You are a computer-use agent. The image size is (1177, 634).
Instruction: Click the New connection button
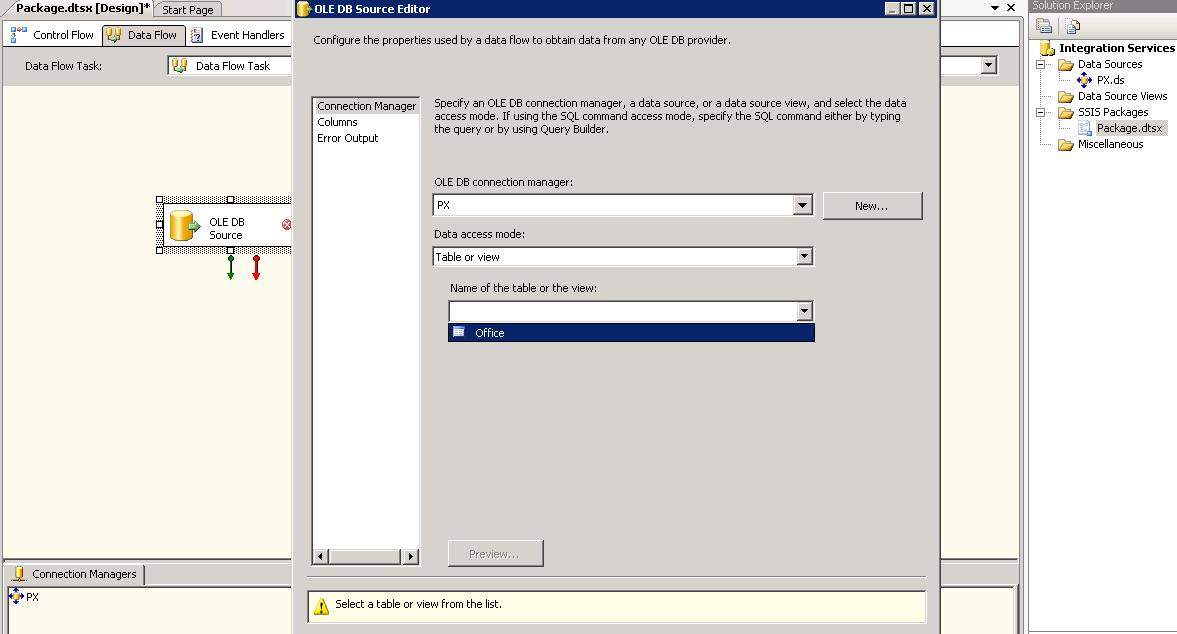(872, 205)
